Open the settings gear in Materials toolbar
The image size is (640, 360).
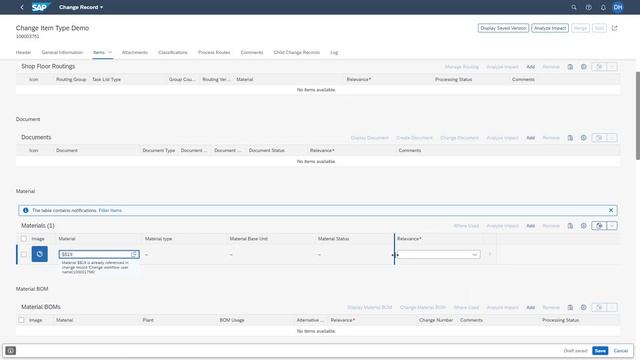click(x=584, y=226)
